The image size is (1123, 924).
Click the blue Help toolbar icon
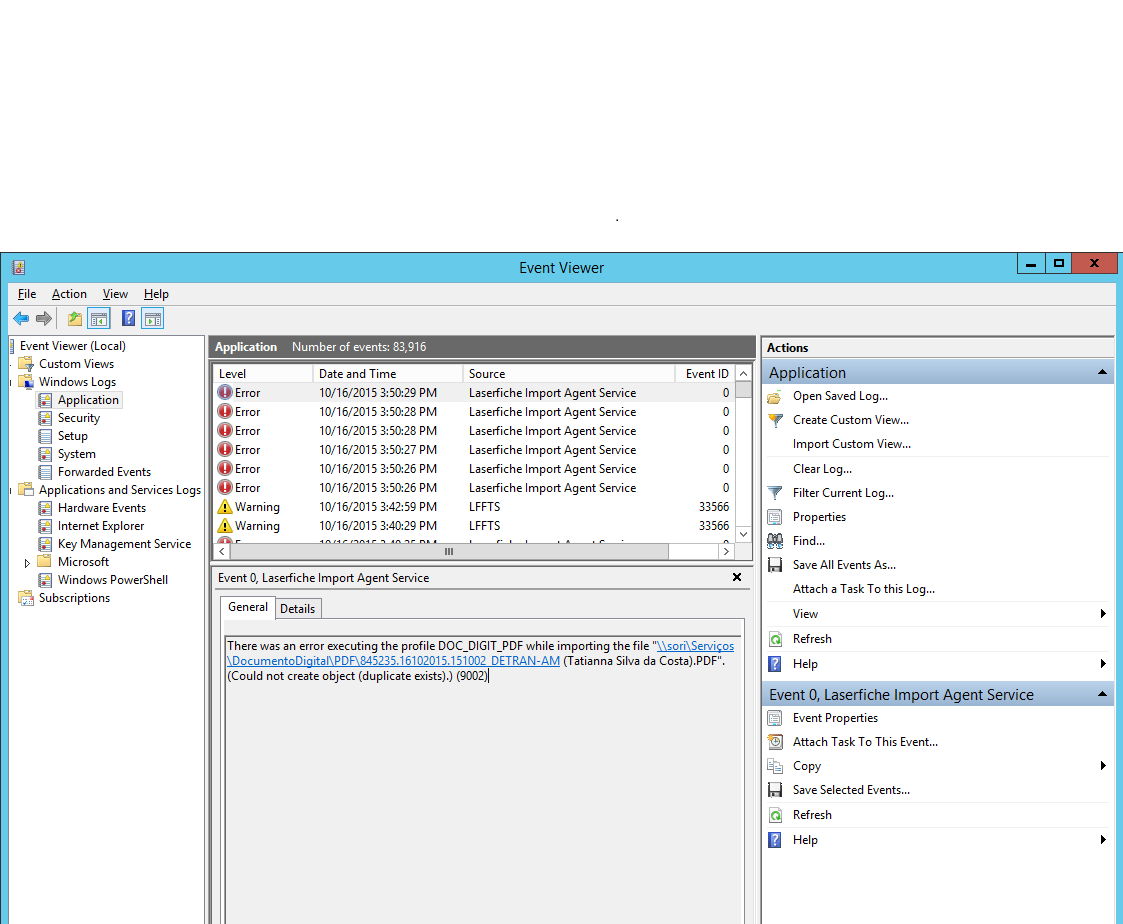tap(128, 319)
